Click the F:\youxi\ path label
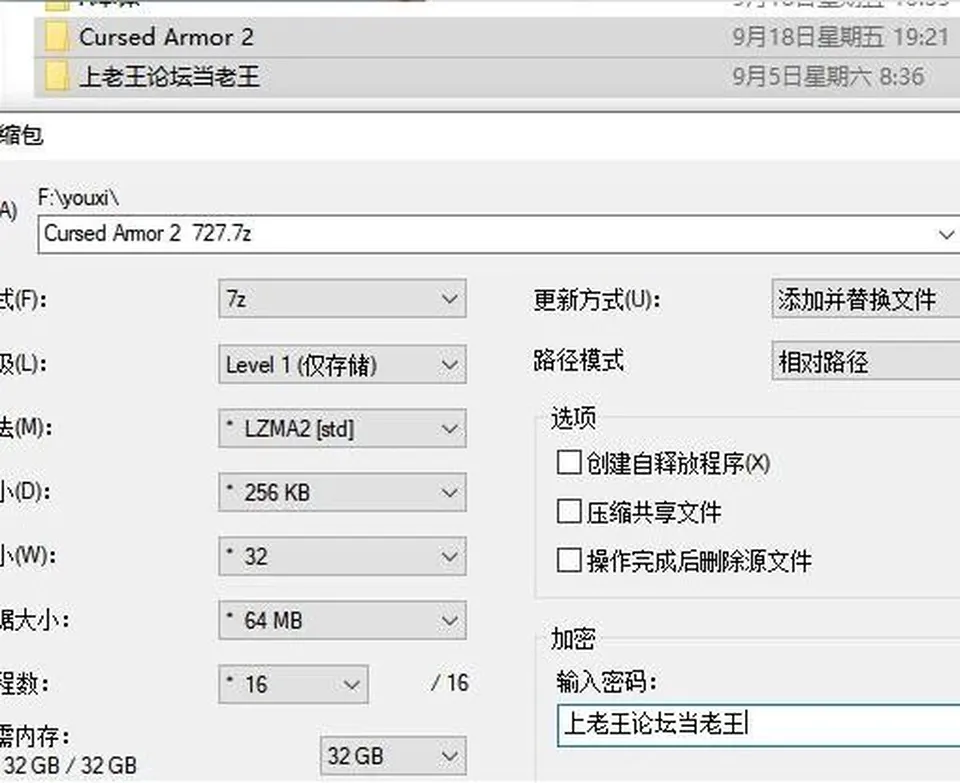Screen dimensions: 960x783 78,198
